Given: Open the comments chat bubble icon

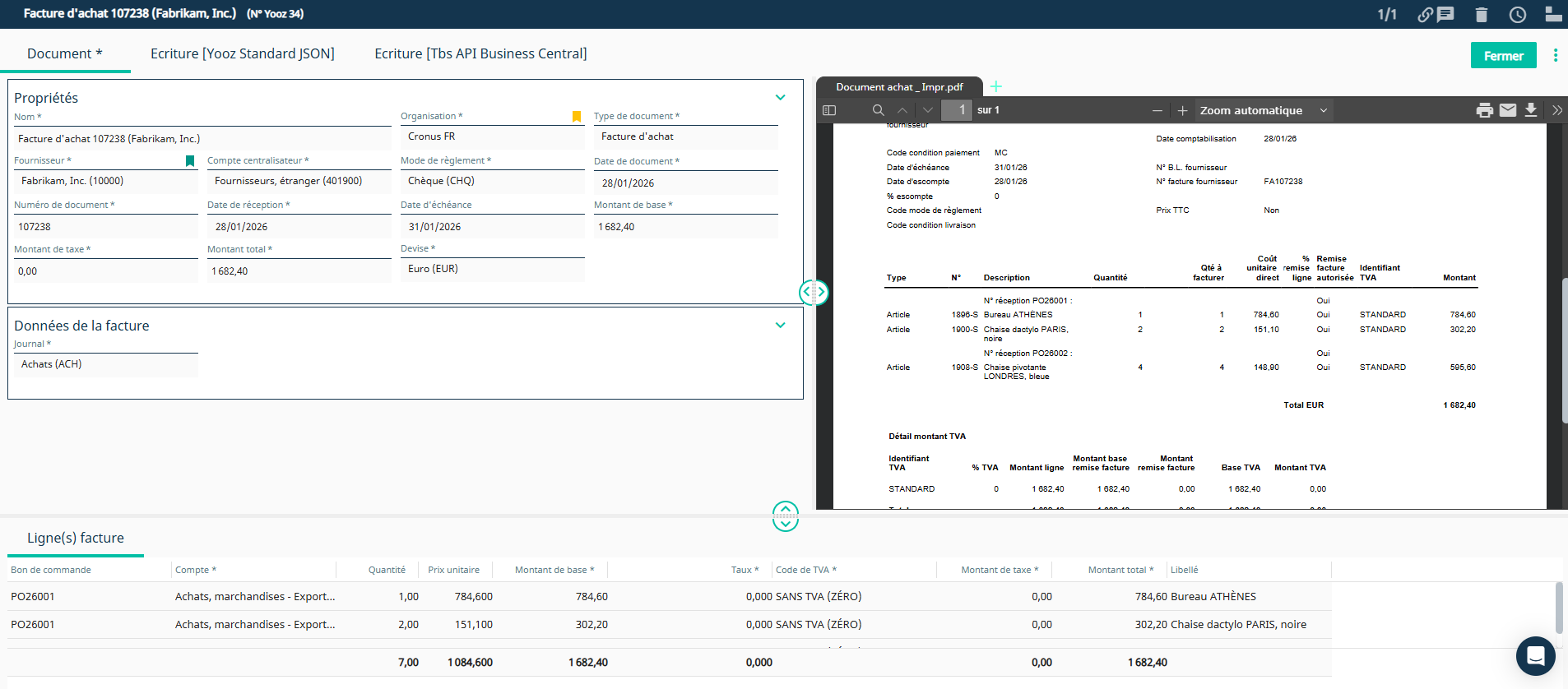Looking at the screenshot, I should [x=1445, y=15].
